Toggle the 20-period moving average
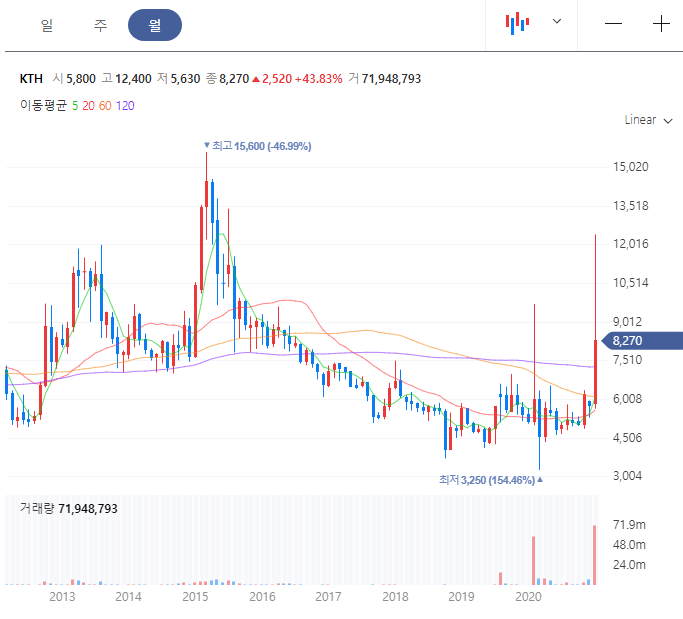 [x=88, y=105]
